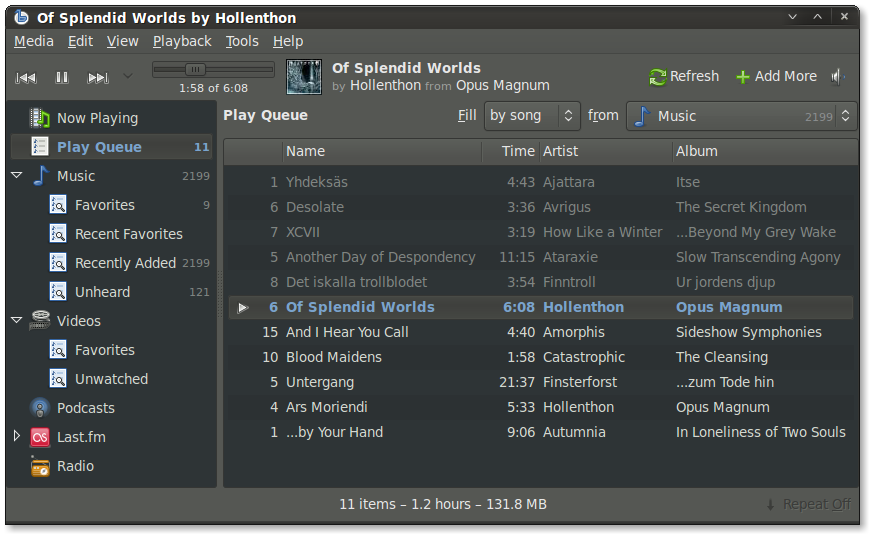Select the Untergang track
This screenshot has height=534, width=869.
[540, 382]
